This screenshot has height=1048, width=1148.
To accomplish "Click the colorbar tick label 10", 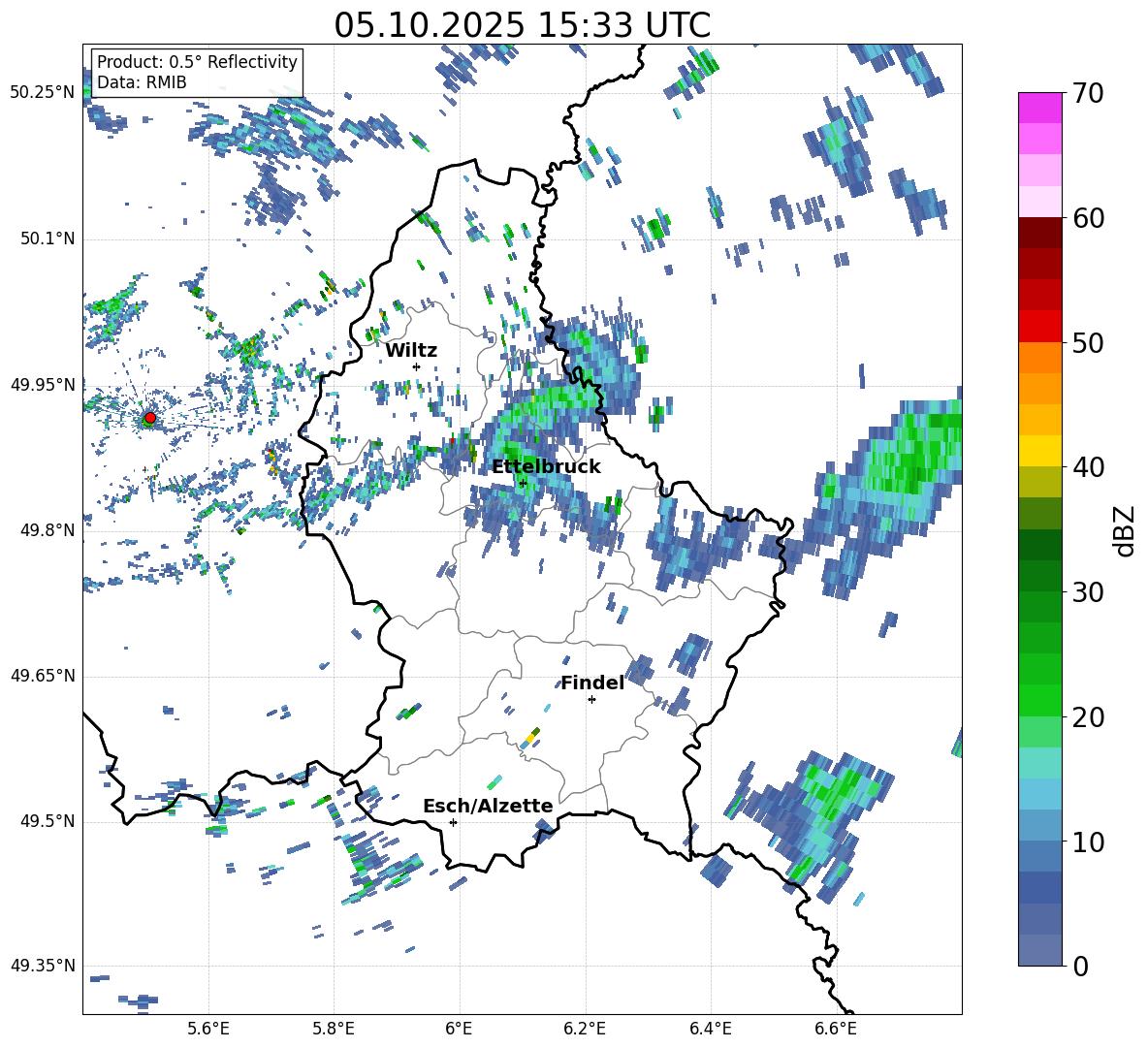I will click(1088, 842).
